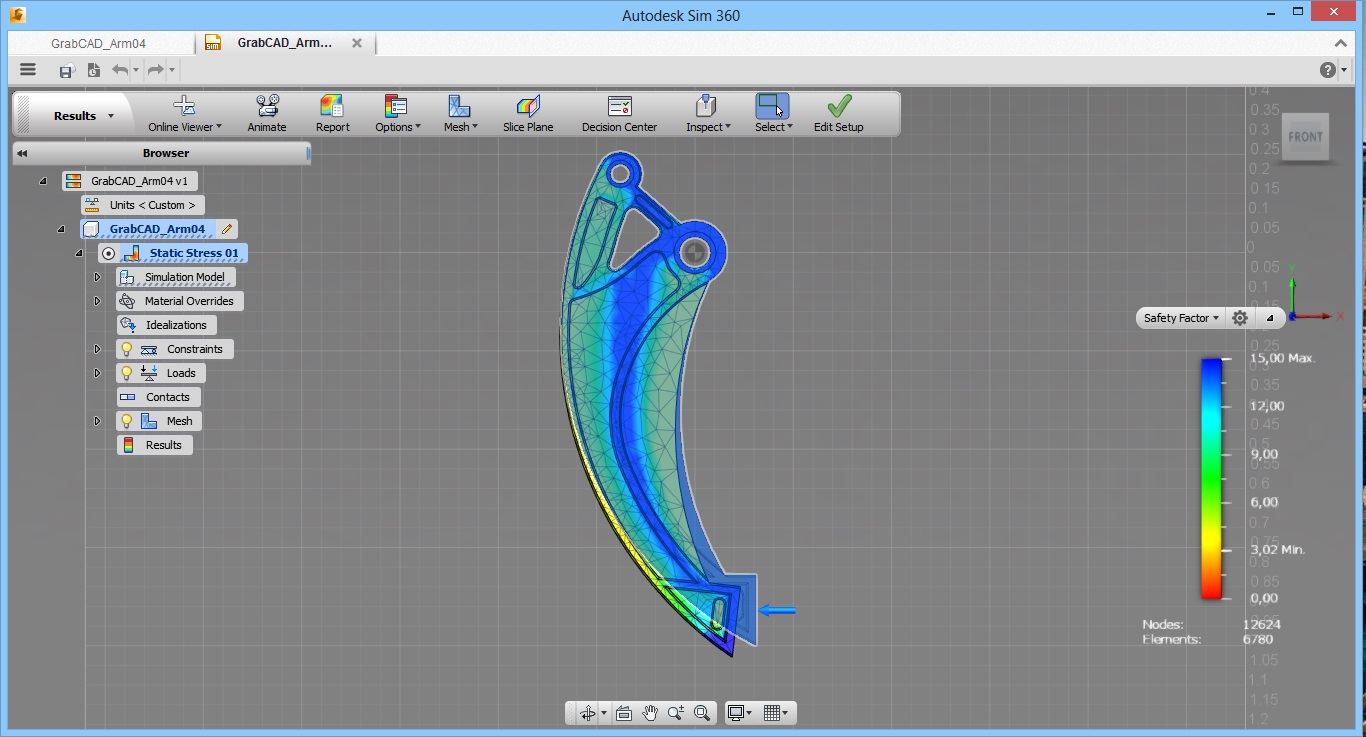Select the Idealizations tree item
This screenshot has width=1366, height=737.
click(x=166, y=325)
